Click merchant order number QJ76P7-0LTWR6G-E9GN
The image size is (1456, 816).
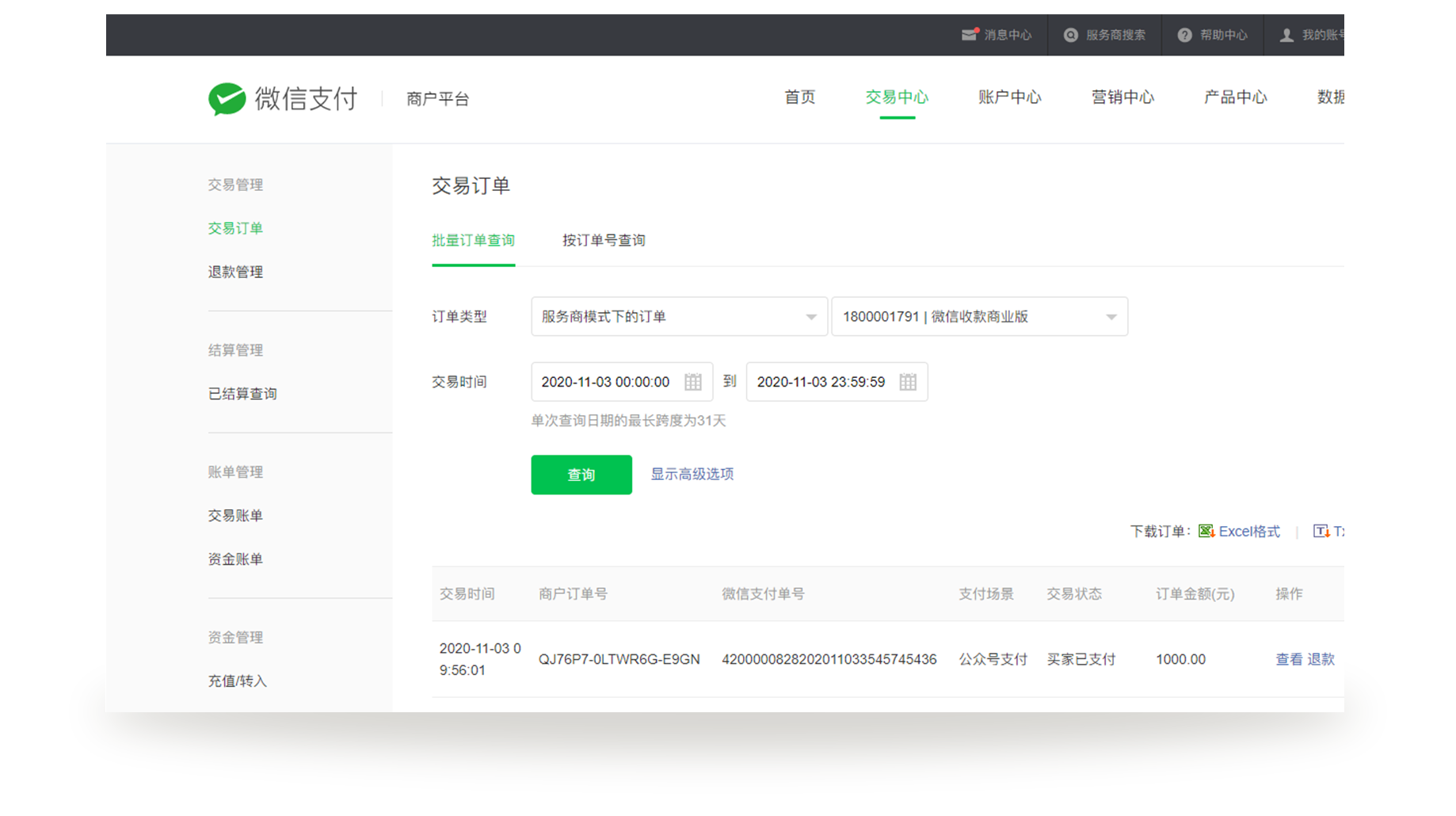coord(619,659)
